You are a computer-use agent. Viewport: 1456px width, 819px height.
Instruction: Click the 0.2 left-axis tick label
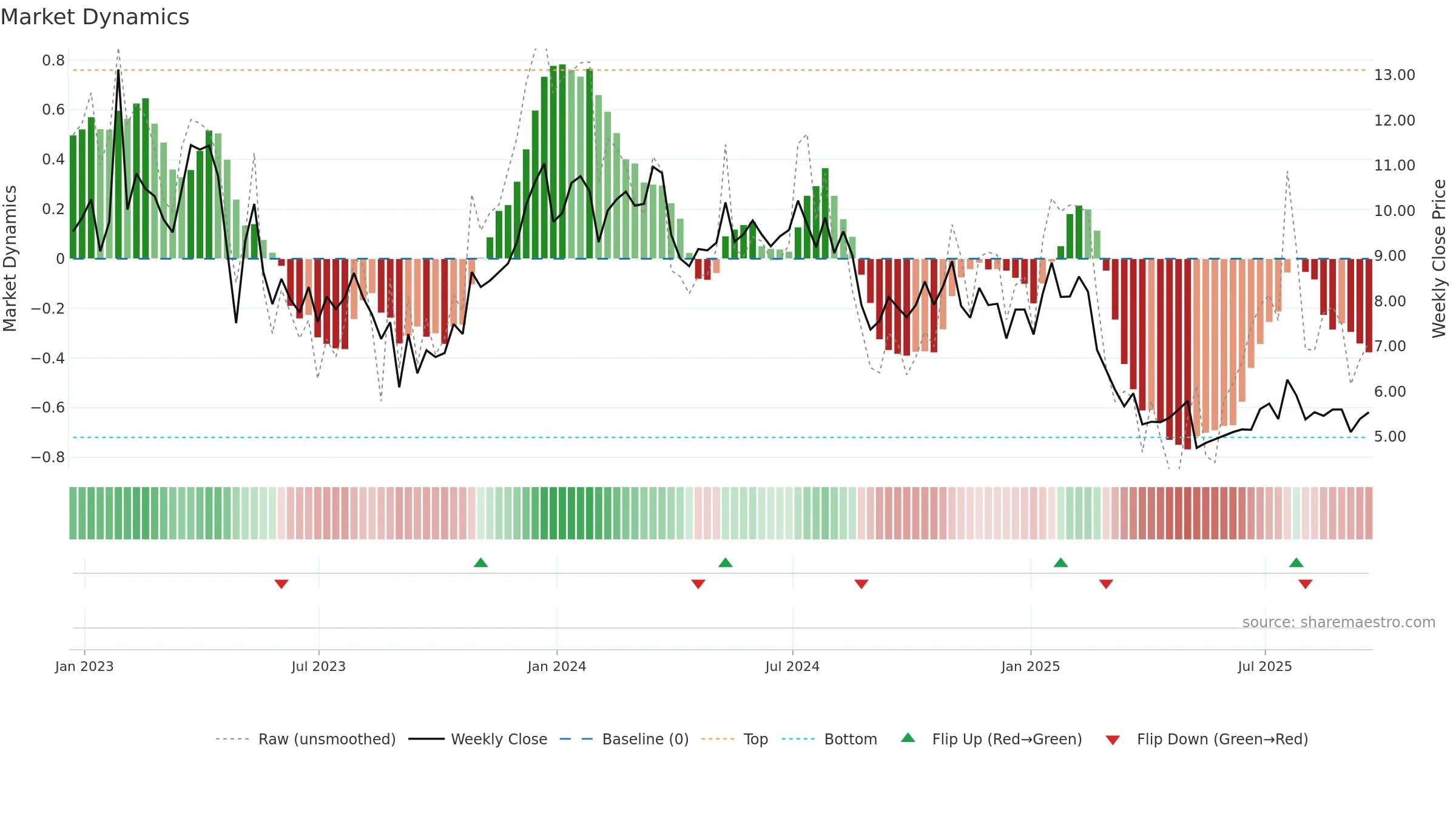(x=53, y=209)
